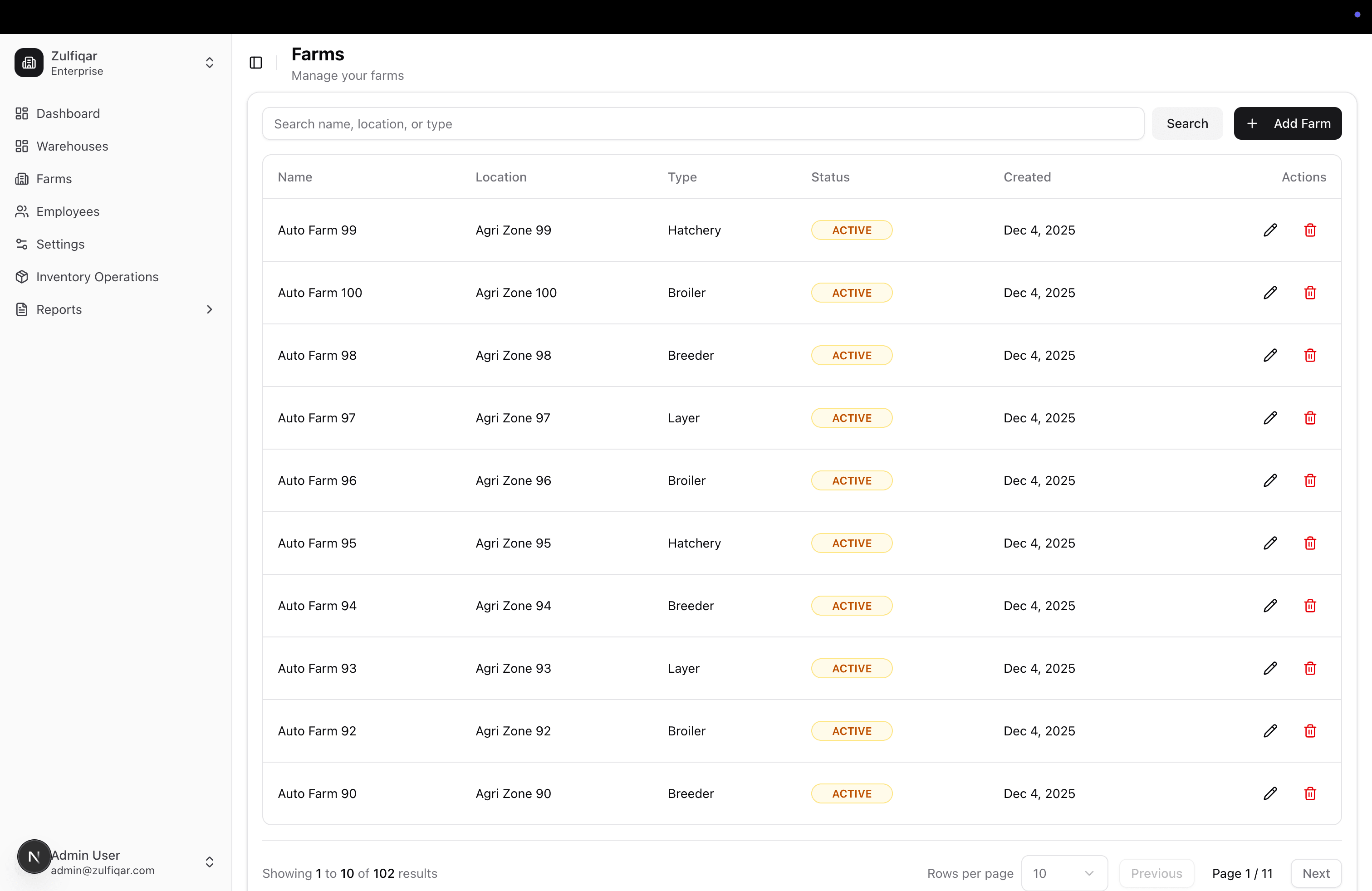Screen dimensions: 1372x891
Task: Click the Zulfiqar Enterprise building icon
Action: tap(28, 62)
